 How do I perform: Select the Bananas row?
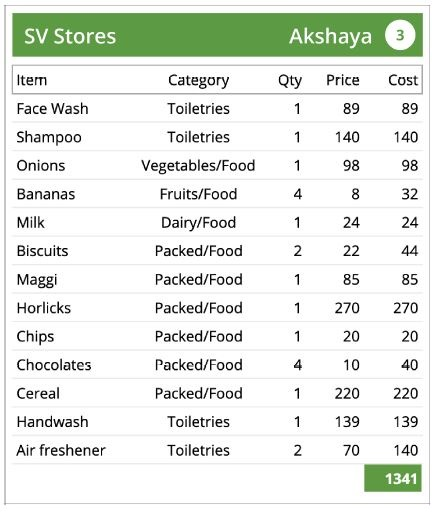tap(217, 194)
